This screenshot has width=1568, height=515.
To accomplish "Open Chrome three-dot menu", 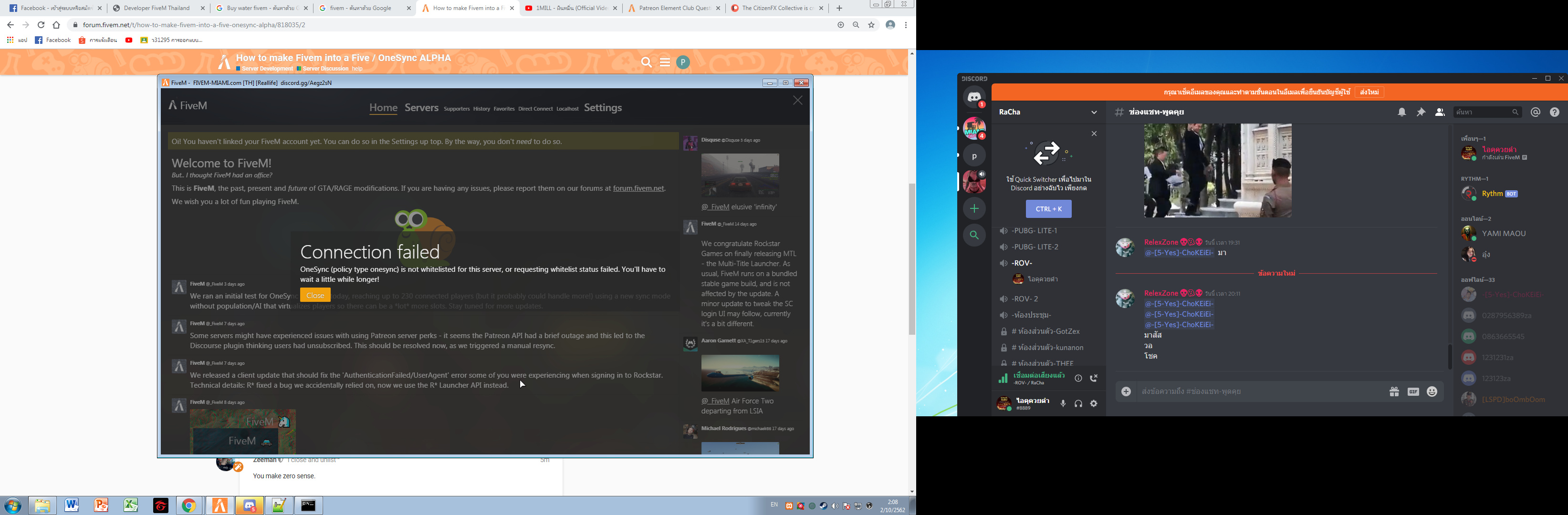I will click(906, 25).
